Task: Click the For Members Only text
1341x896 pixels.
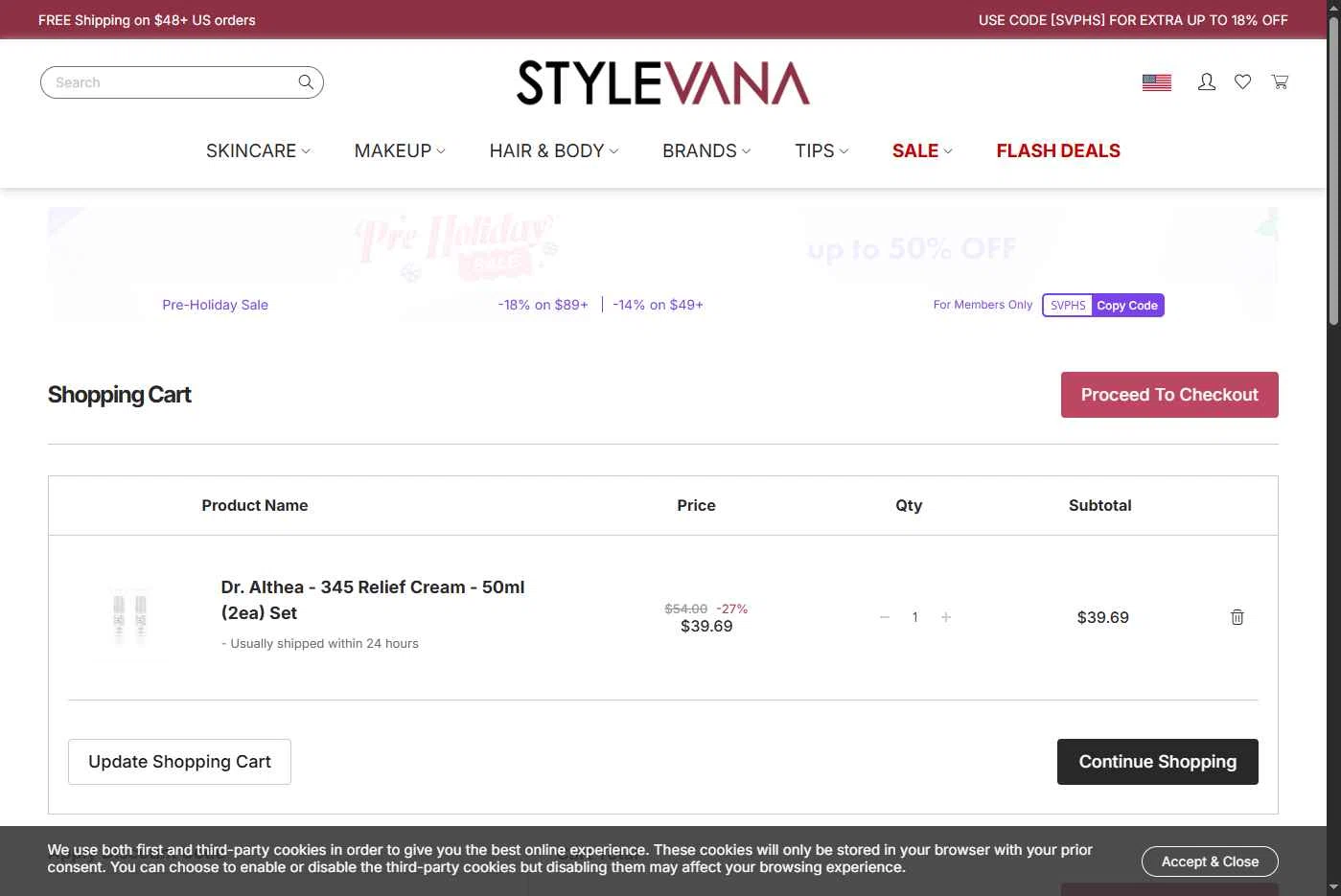Action: pos(983,305)
